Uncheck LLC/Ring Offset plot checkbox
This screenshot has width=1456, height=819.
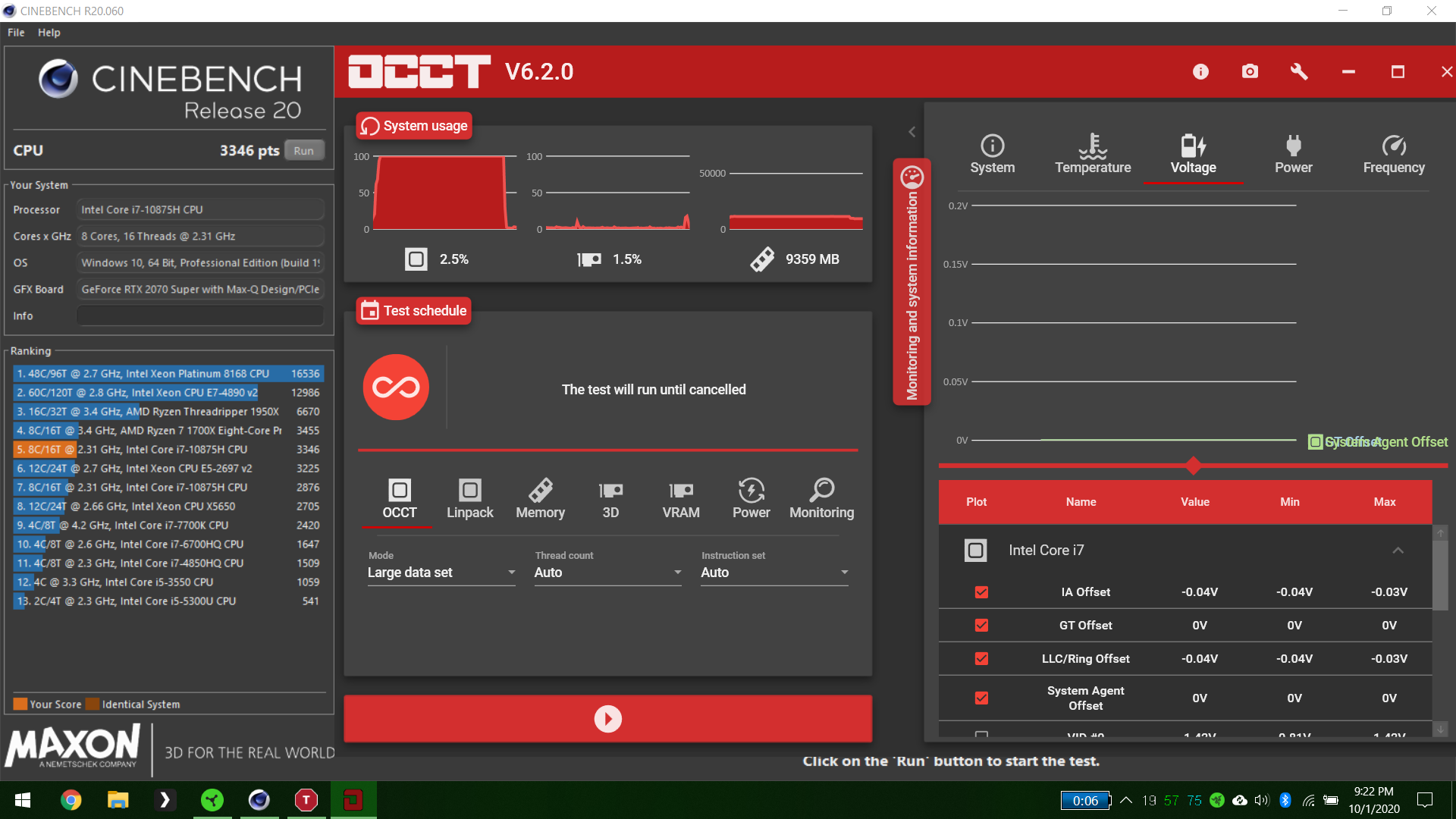click(981, 659)
